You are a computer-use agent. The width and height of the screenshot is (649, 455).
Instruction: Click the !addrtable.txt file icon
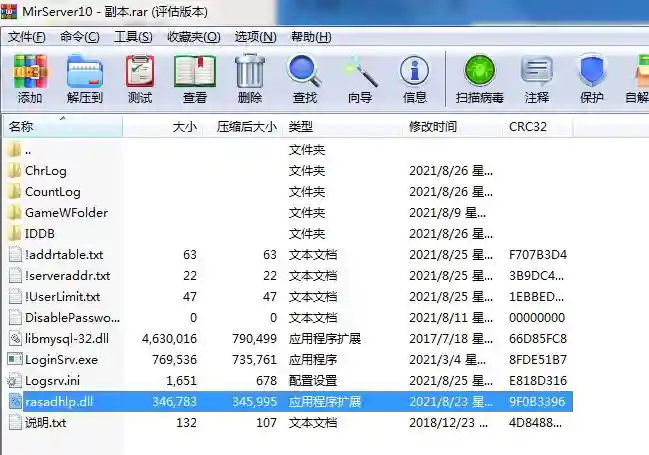coord(15,255)
